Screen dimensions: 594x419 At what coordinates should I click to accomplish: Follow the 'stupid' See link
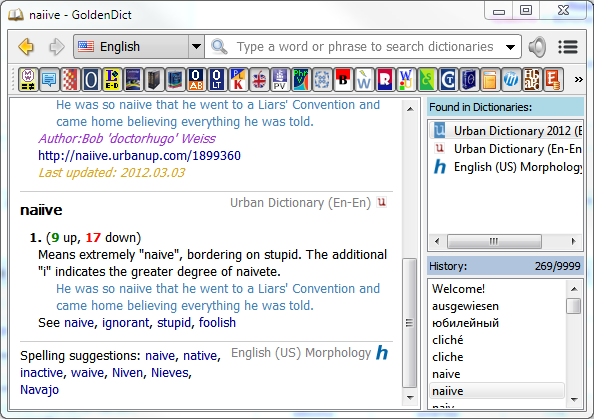point(174,323)
